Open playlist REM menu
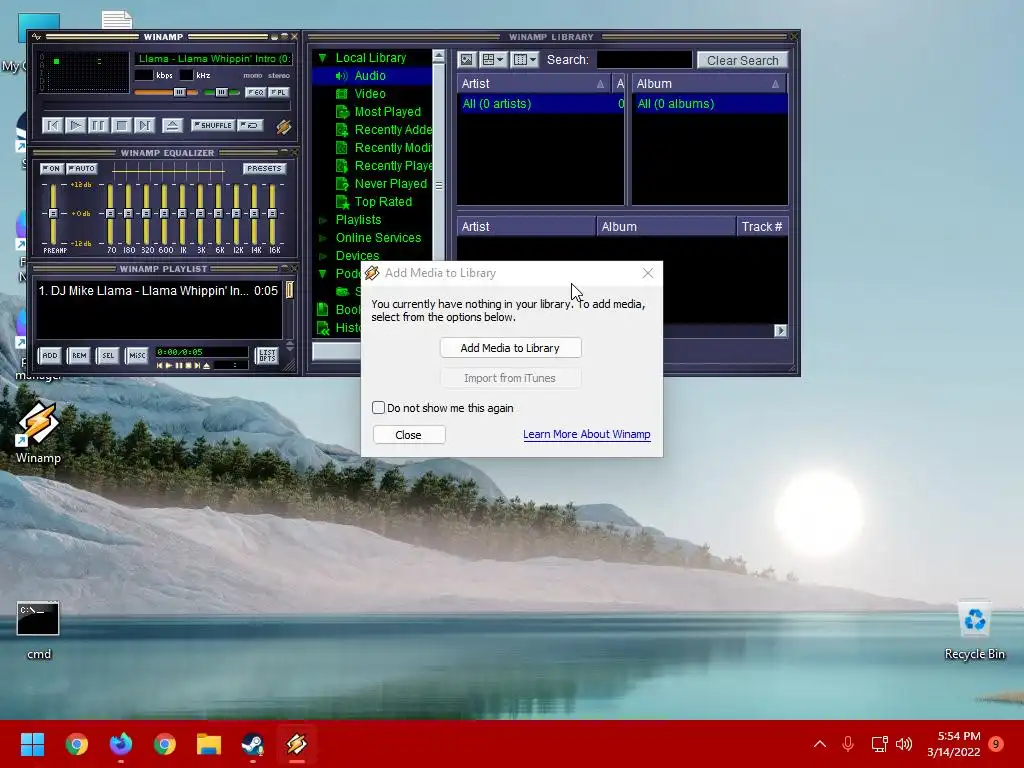Image resolution: width=1024 pixels, height=768 pixels. 79,355
